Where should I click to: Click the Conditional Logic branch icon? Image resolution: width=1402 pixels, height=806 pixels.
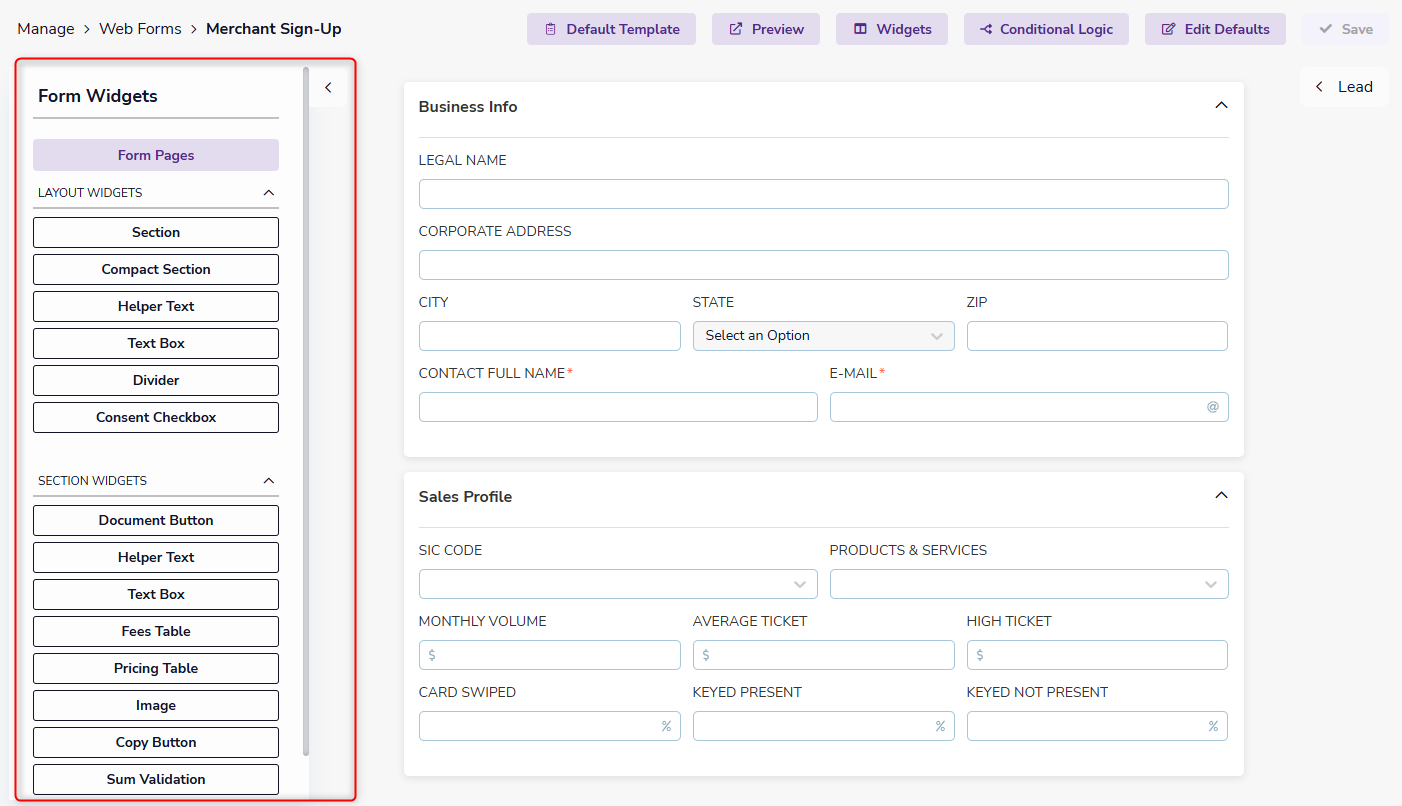986,29
